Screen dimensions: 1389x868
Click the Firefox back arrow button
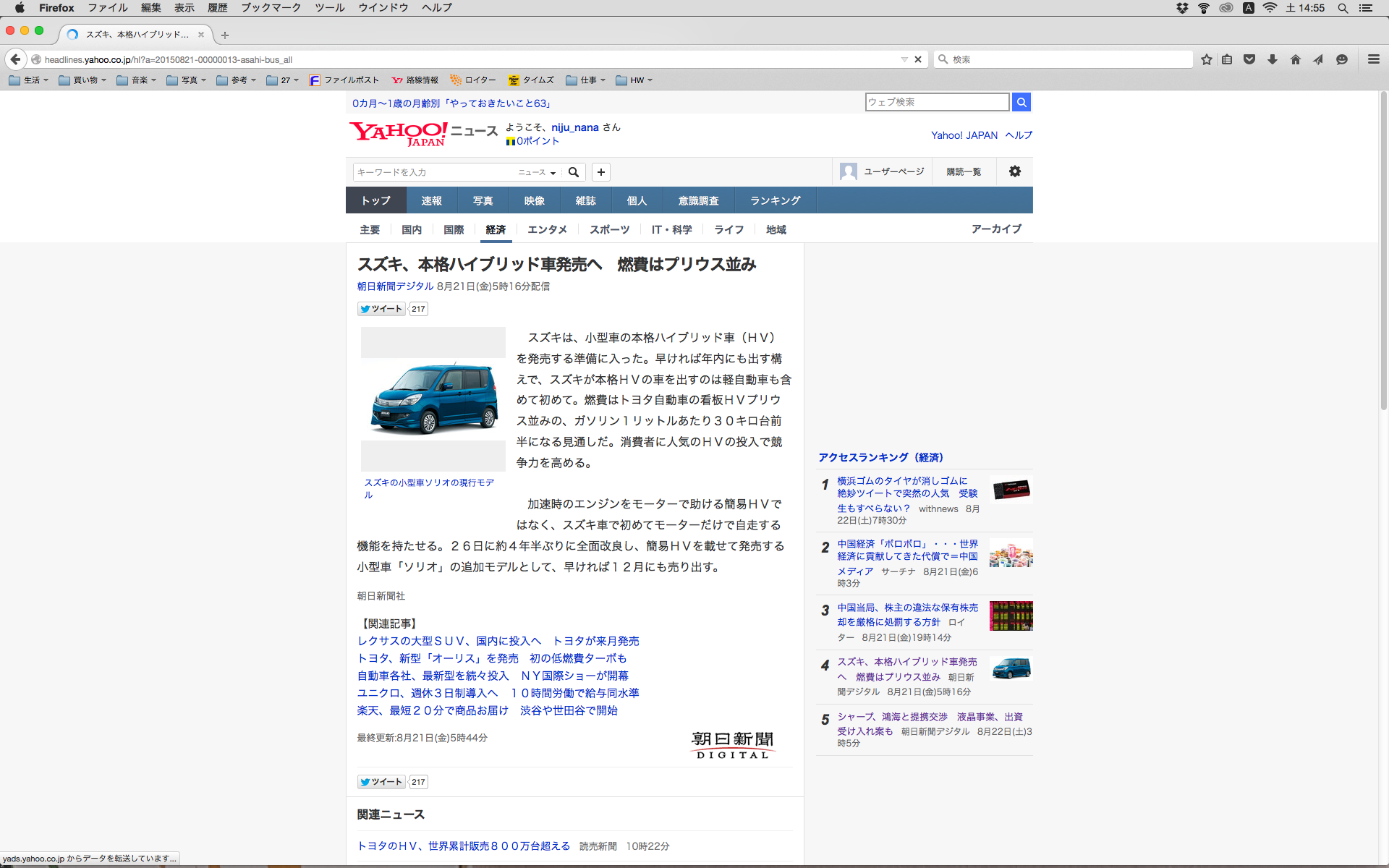pos(15,59)
